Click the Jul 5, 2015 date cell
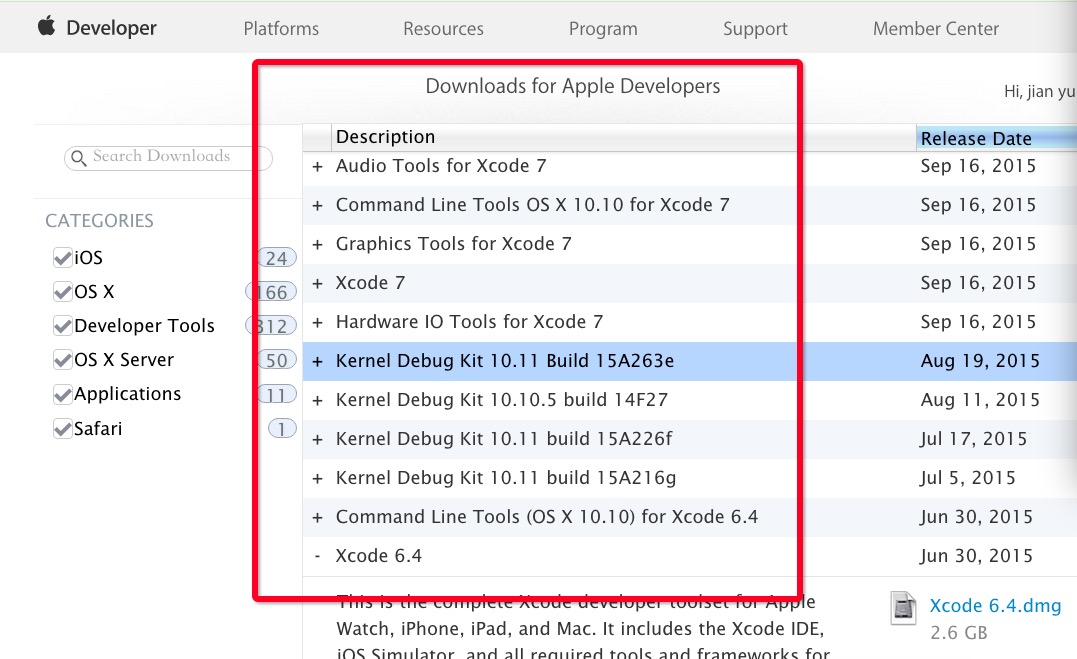This screenshot has height=659, width=1077. click(x=968, y=478)
